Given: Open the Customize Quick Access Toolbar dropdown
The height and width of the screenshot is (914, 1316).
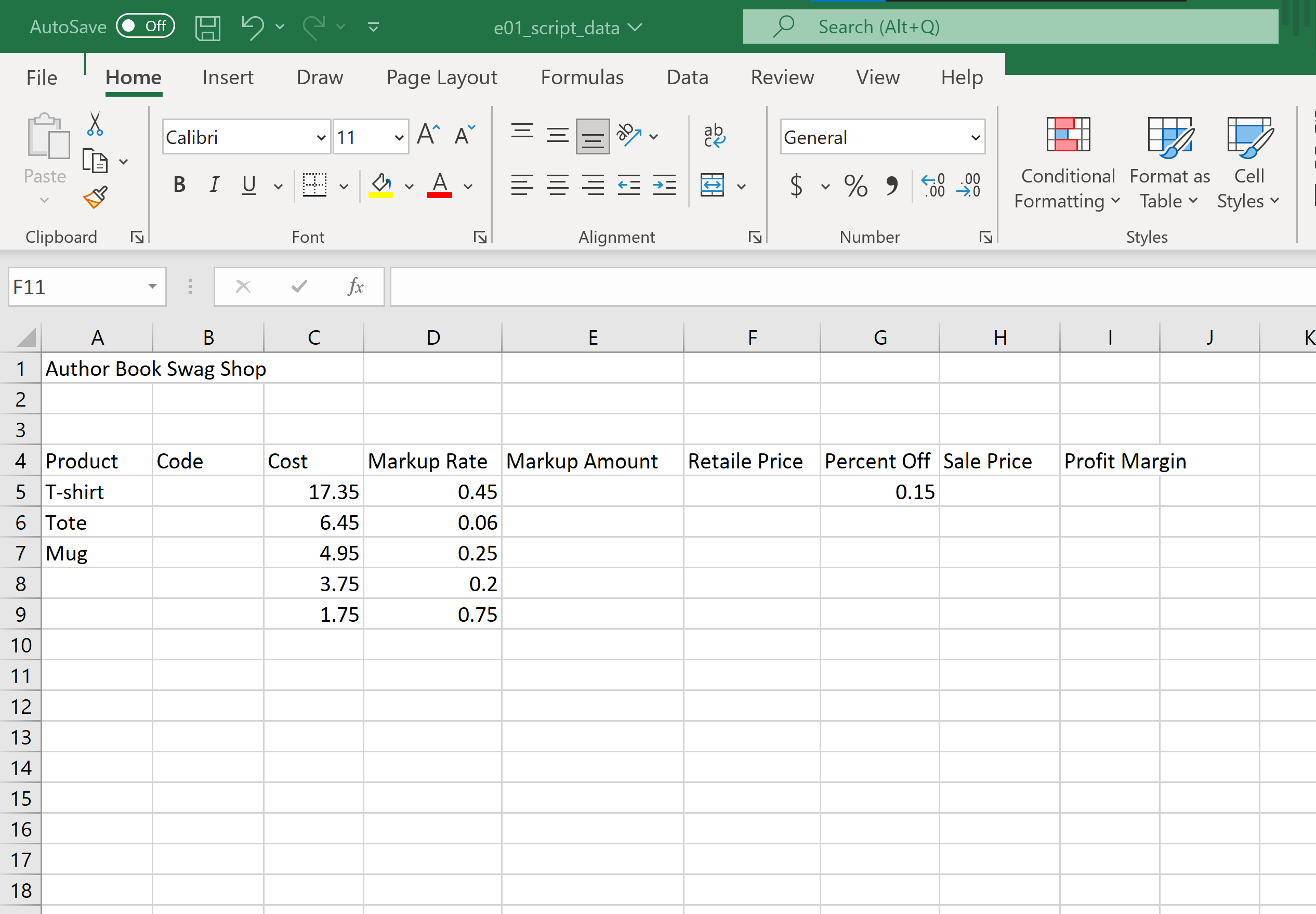Looking at the screenshot, I should [373, 27].
